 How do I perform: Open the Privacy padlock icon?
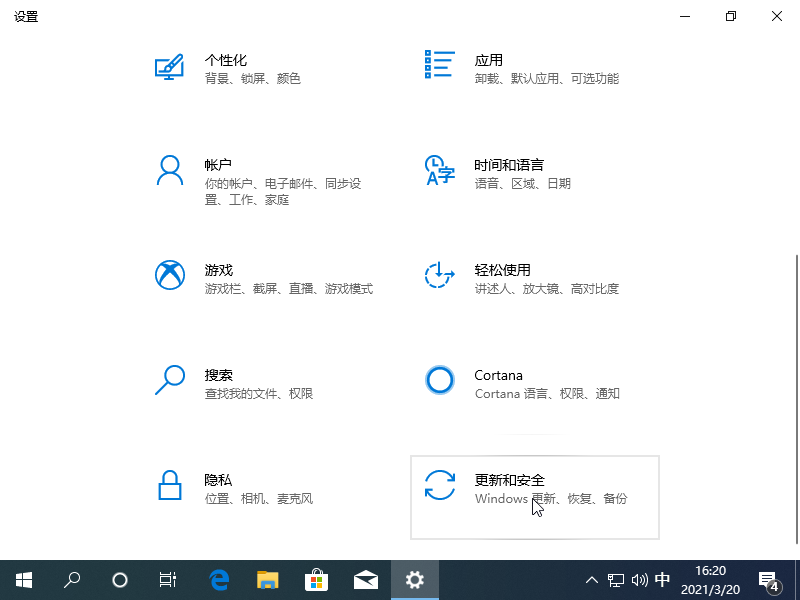coord(169,486)
